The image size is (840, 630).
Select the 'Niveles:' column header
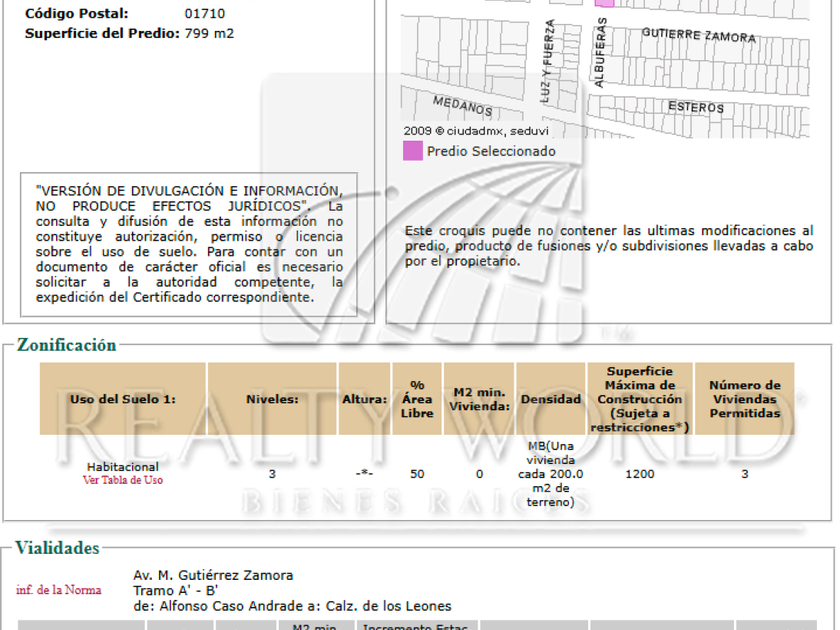272,399
